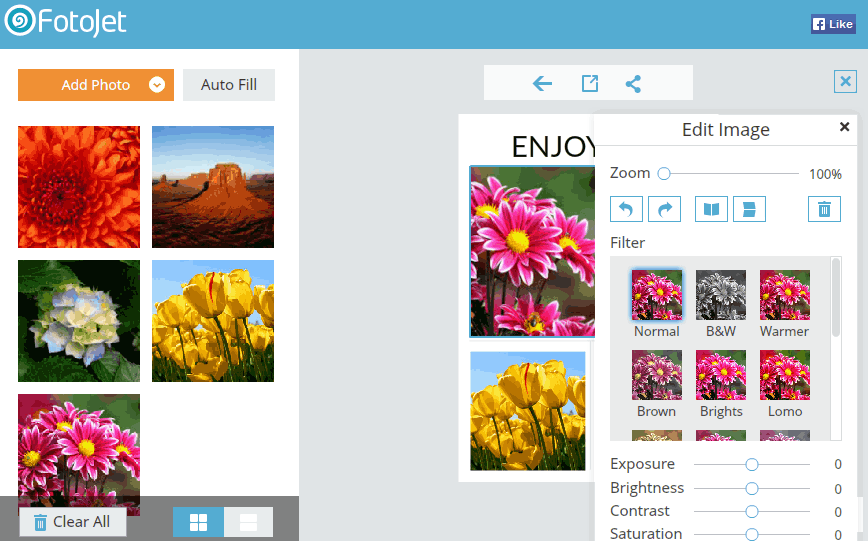Switch to list thumbnail view
This screenshot has width=868, height=541.
click(x=248, y=522)
